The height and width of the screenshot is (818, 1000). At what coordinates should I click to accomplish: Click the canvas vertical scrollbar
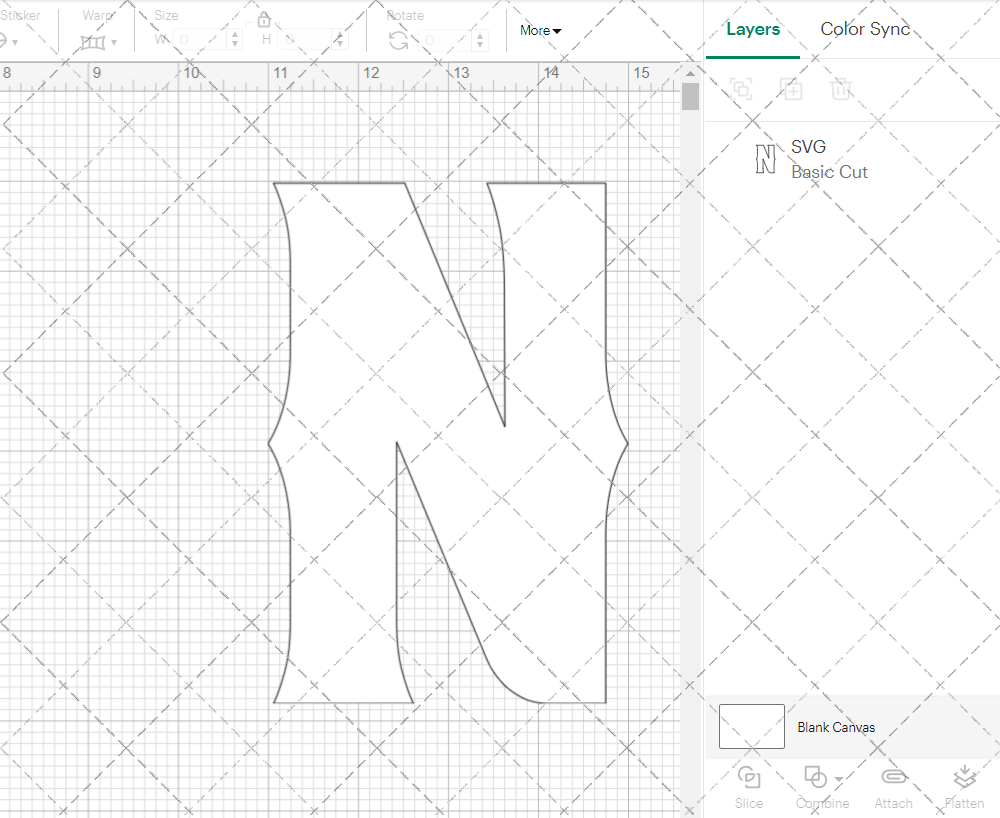(689, 95)
